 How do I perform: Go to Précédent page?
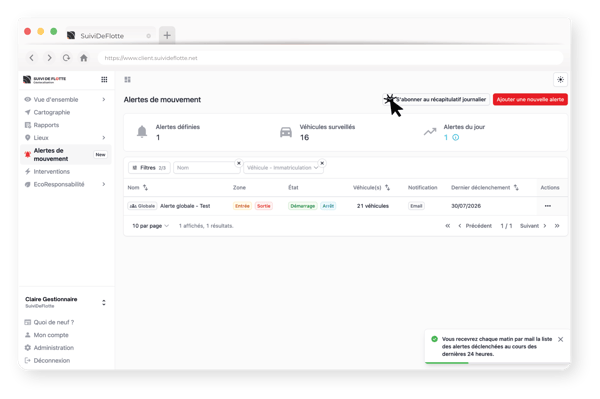tap(475, 226)
